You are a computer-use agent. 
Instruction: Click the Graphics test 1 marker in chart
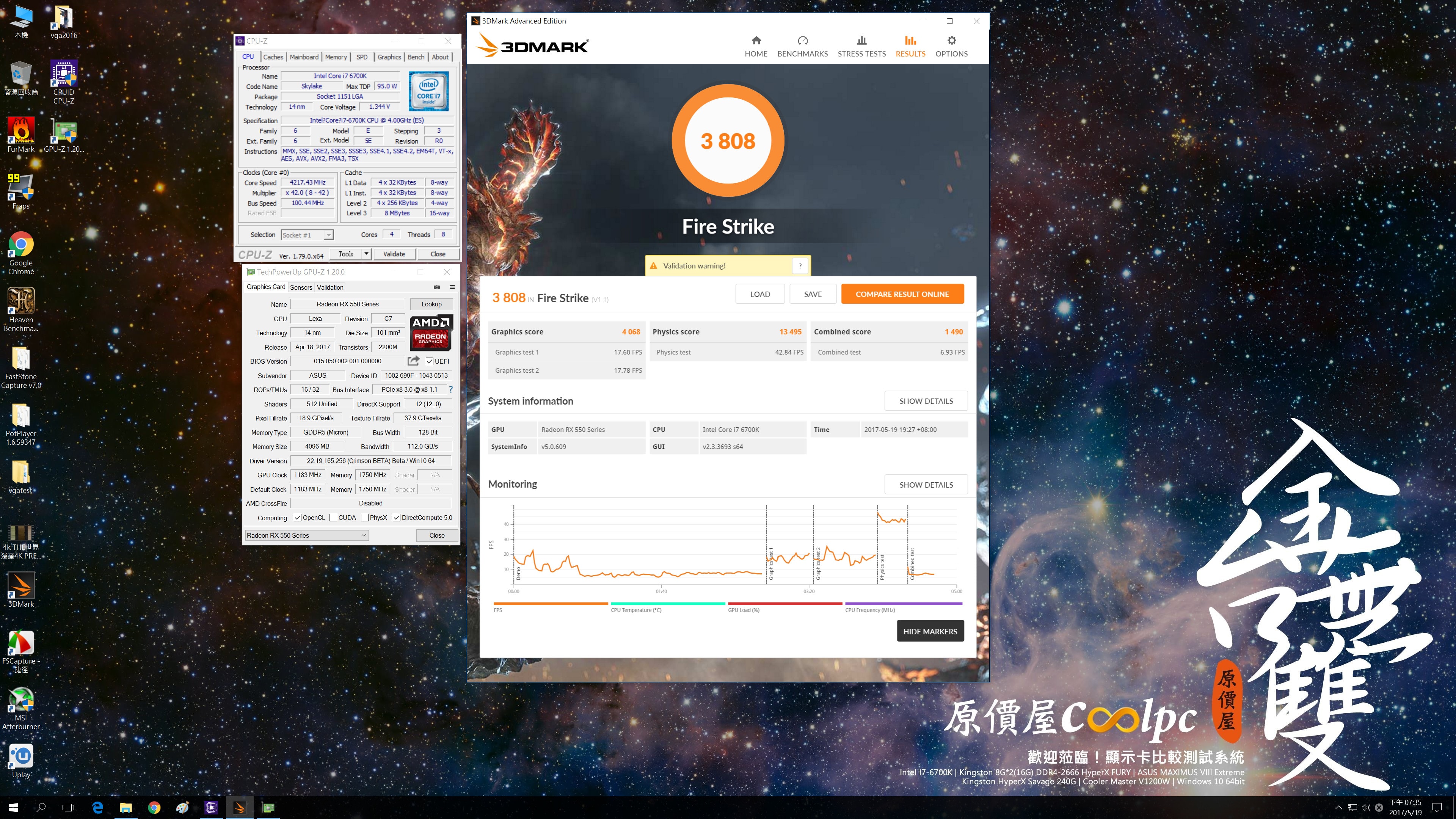click(770, 563)
